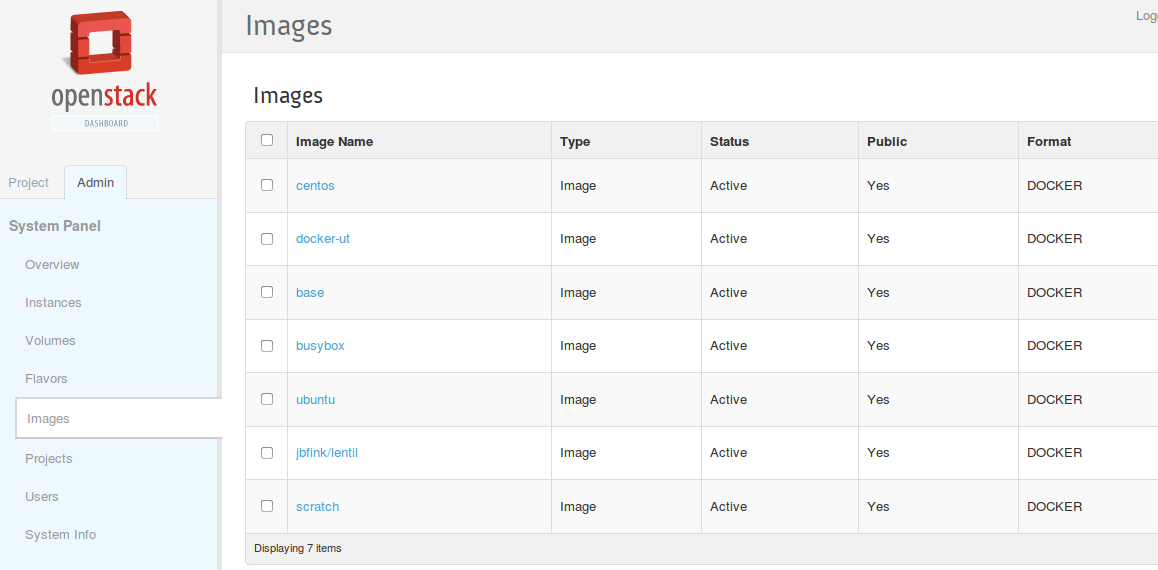Click the large Images page title
Viewport: 1158px width, 570px height.
point(289,25)
